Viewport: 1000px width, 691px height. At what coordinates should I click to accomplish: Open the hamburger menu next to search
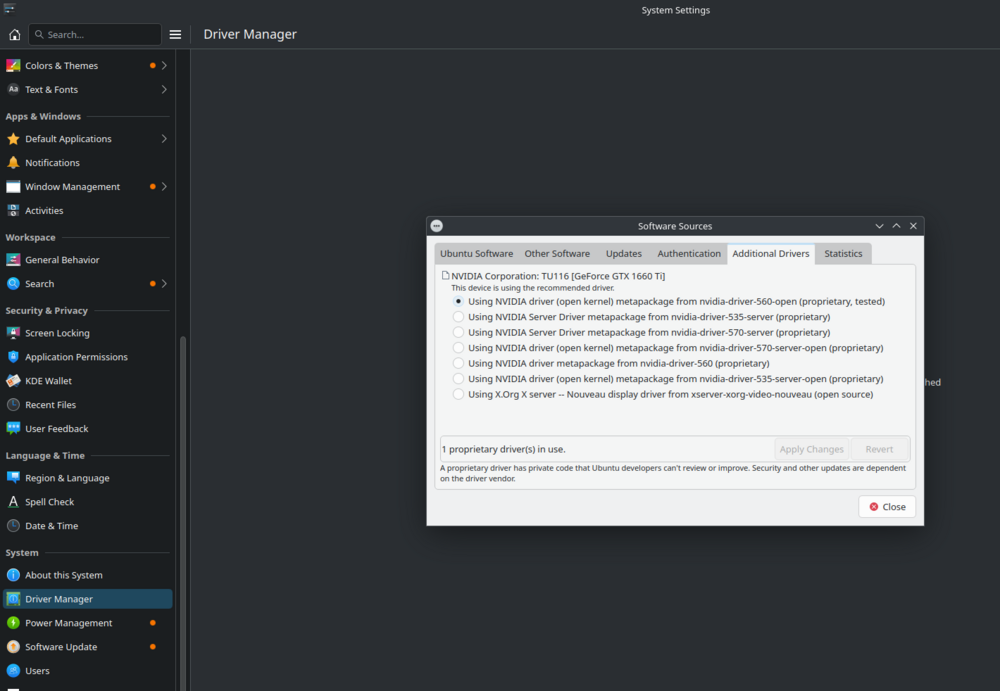(x=175, y=34)
